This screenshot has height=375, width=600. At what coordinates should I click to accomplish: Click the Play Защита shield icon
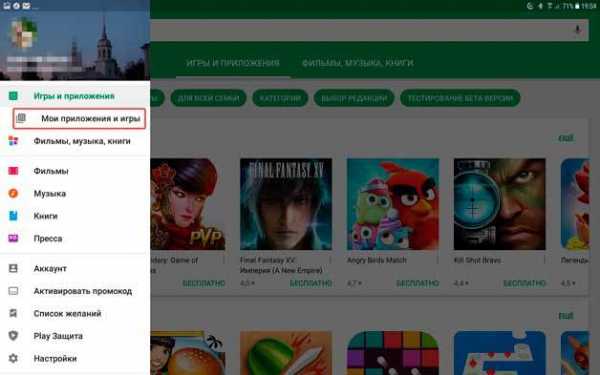(13, 336)
